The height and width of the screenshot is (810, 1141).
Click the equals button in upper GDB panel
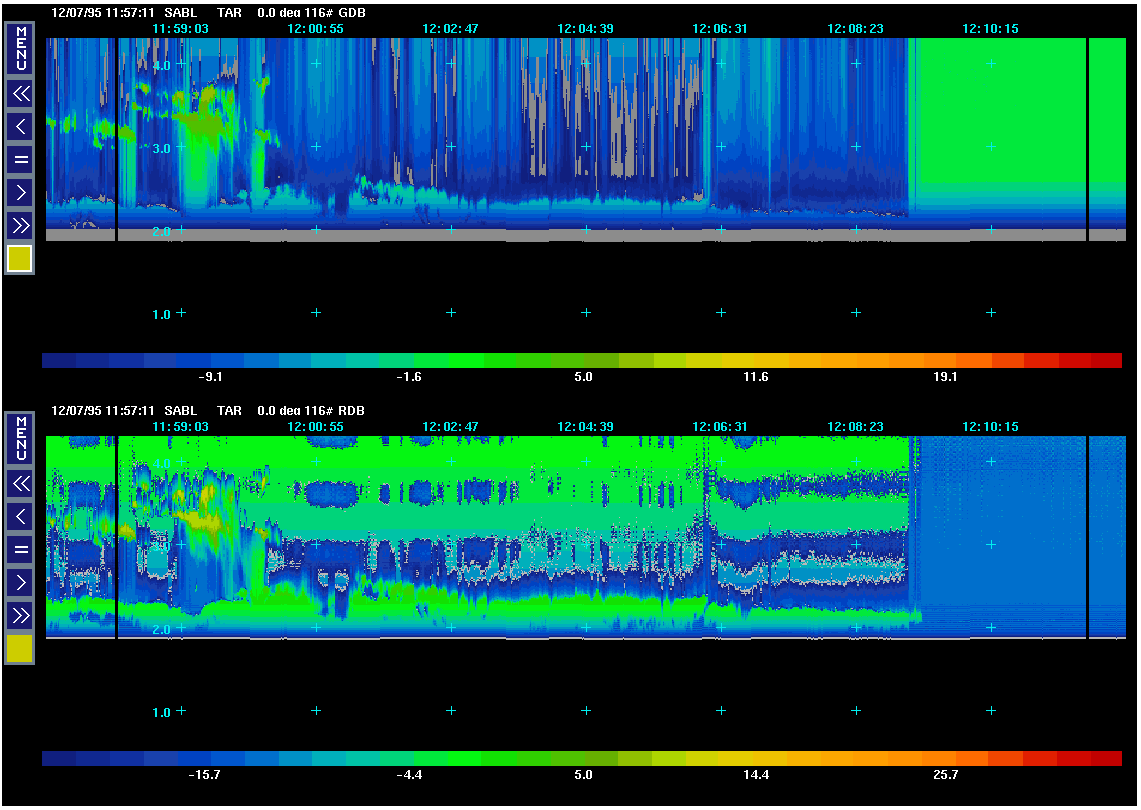tap(20, 159)
